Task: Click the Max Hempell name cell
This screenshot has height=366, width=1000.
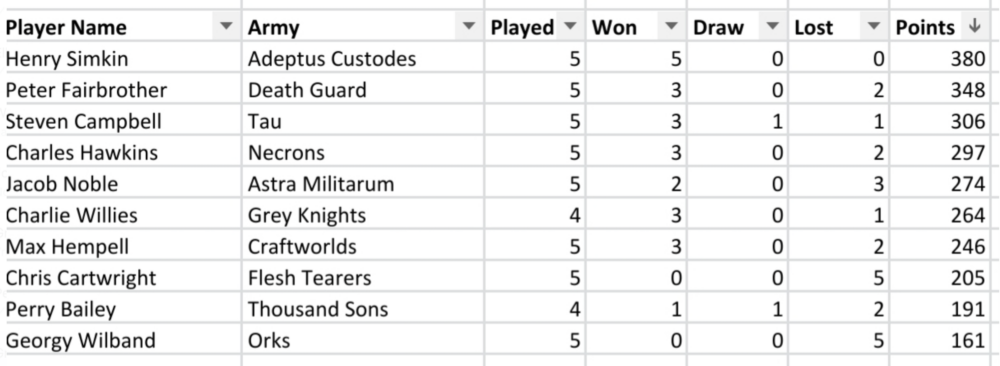Action: [x=122, y=246]
